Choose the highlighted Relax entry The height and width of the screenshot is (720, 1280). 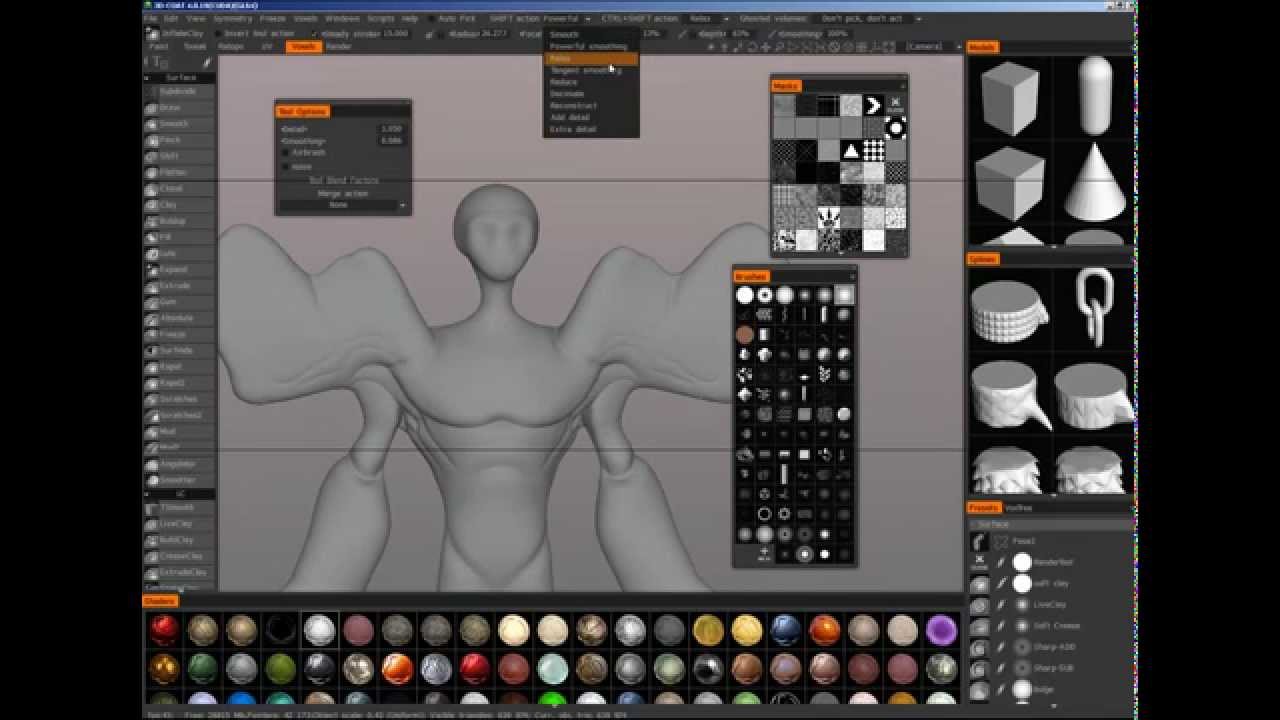pyautogui.click(x=590, y=58)
